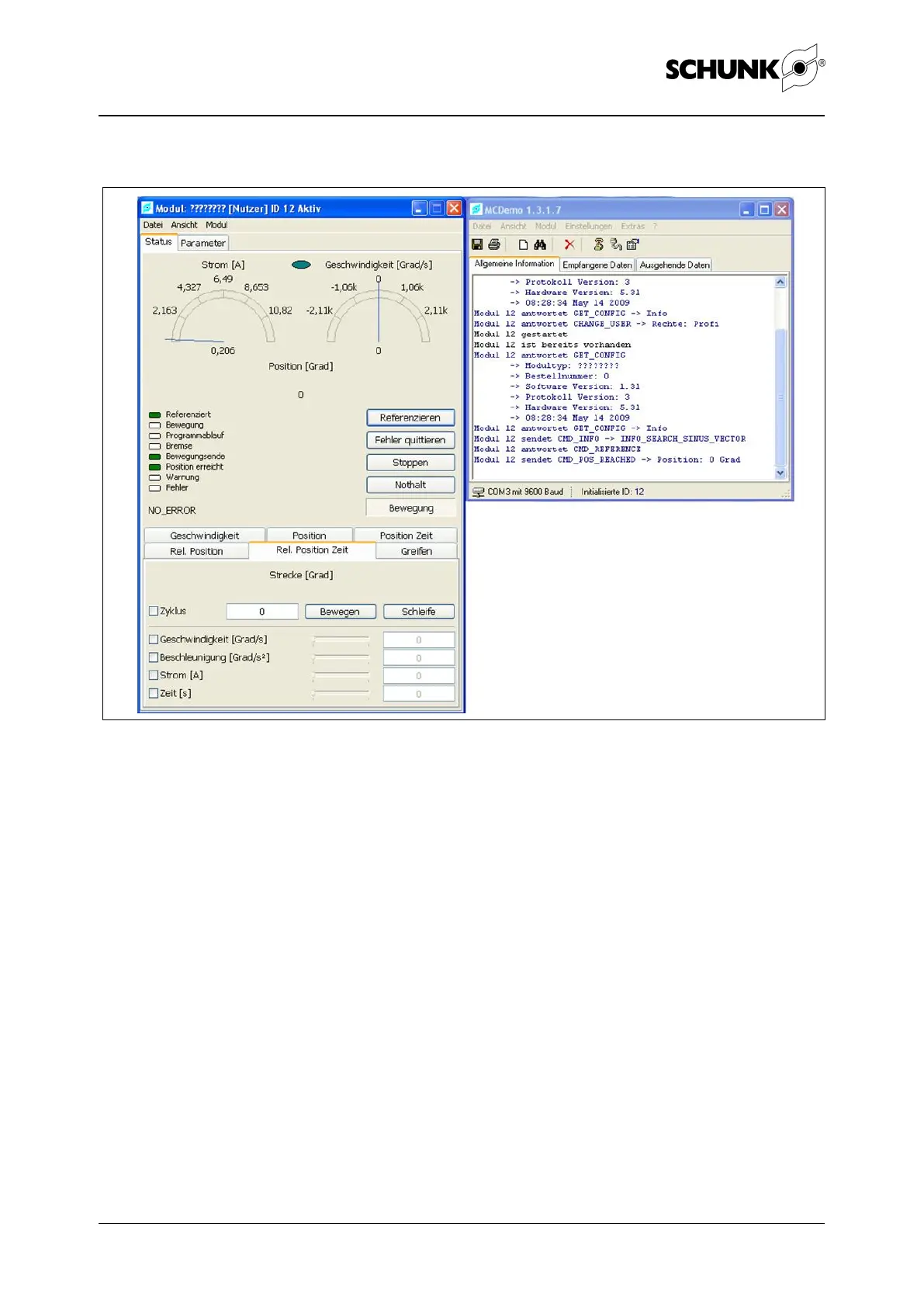Image resolution: width=924 pixels, height=1307 pixels.
Task: Click the Geschwindigkeit slider track
Action: click(341, 640)
